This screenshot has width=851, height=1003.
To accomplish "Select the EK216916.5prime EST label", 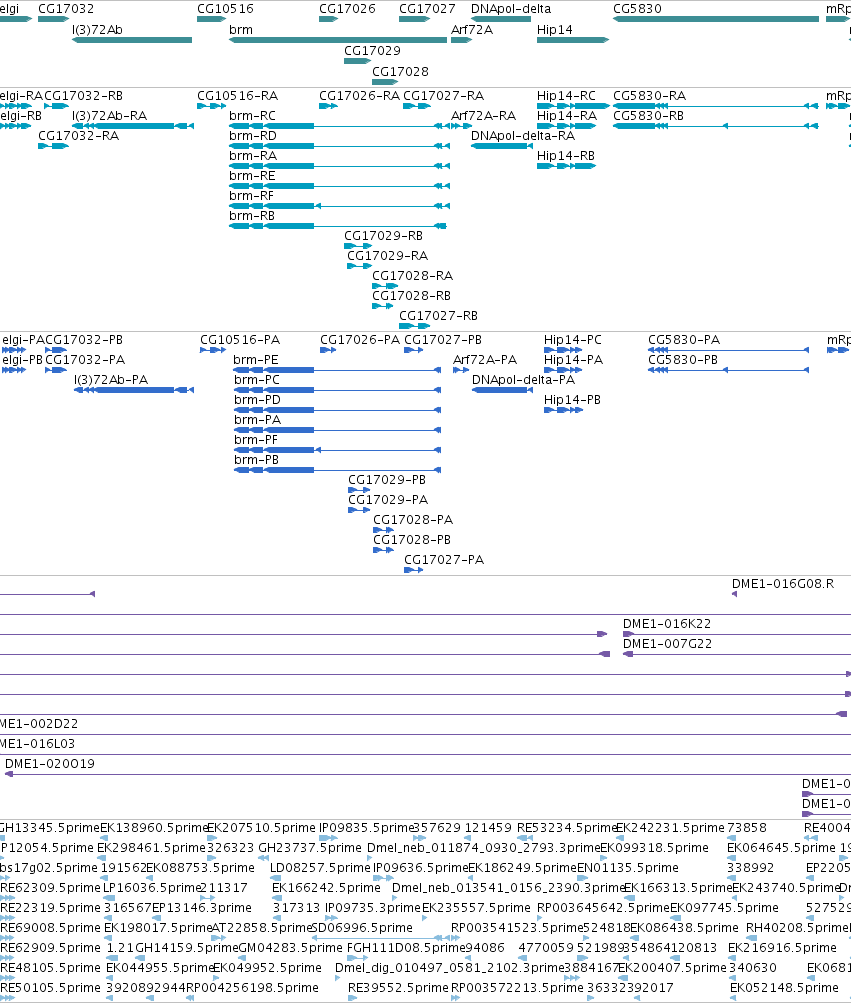I will (x=782, y=948).
